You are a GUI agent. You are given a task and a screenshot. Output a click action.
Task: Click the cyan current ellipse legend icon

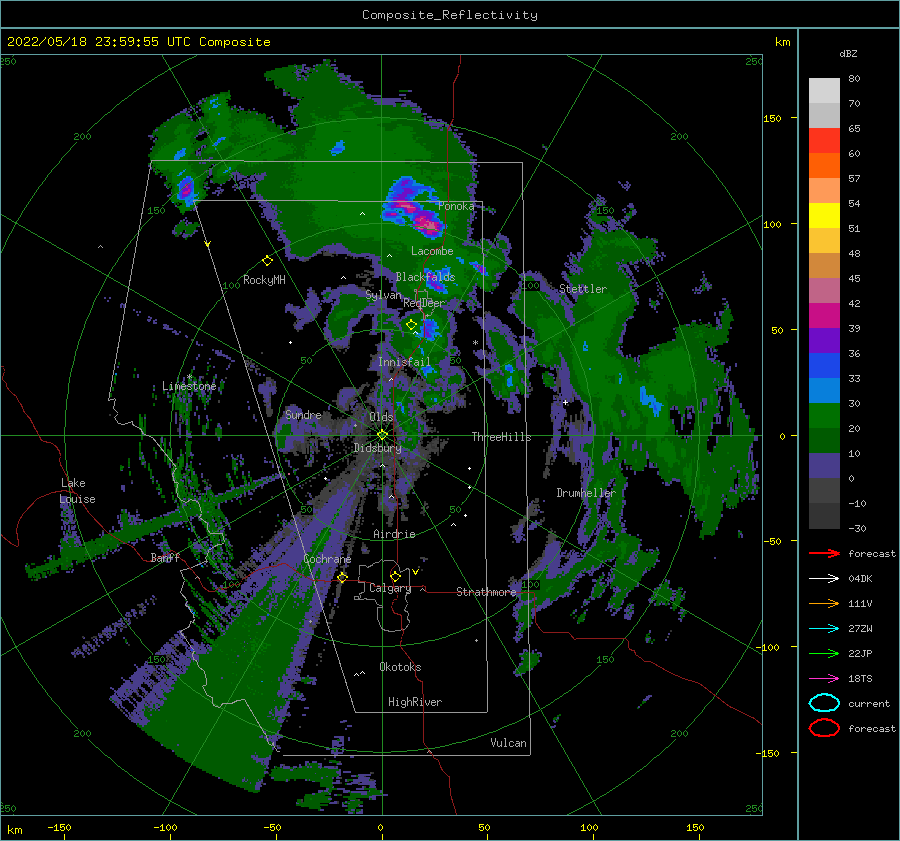pyautogui.click(x=824, y=703)
